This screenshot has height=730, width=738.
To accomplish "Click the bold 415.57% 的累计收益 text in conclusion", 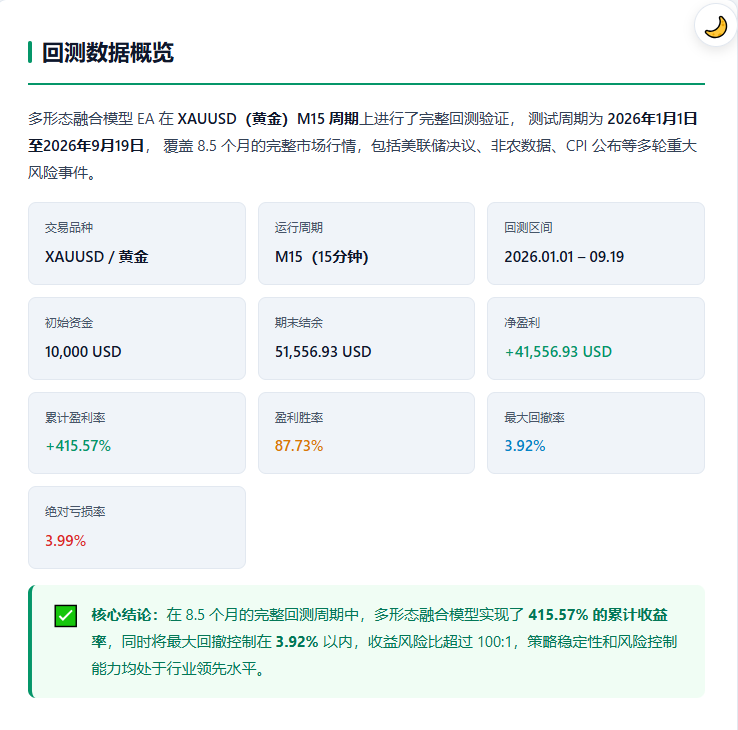I will pyautogui.click(x=598, y=615).
